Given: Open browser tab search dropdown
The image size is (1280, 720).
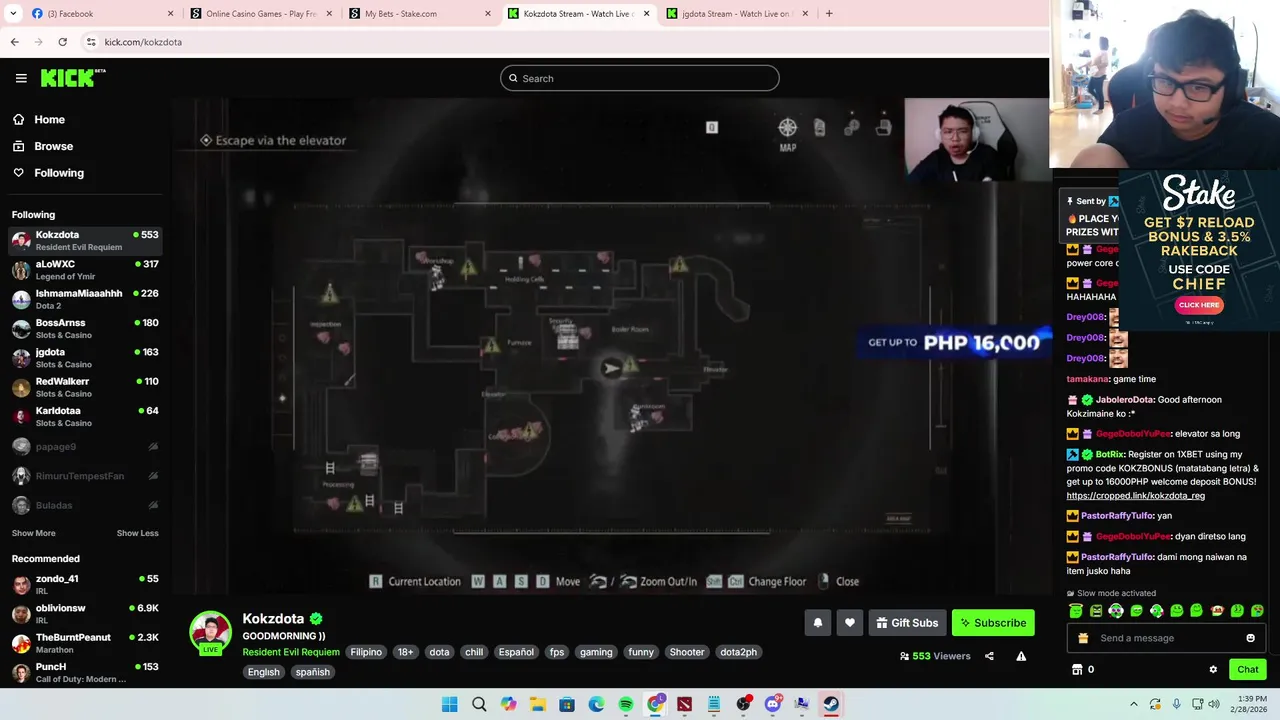Looking at the screenshot, I should [x=13, y=14].
